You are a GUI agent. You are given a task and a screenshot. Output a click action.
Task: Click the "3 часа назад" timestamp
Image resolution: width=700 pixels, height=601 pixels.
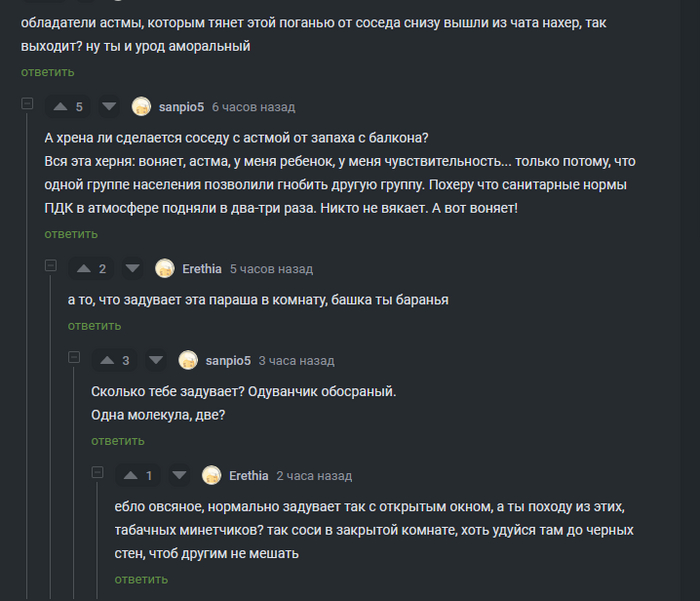[296, 361]
